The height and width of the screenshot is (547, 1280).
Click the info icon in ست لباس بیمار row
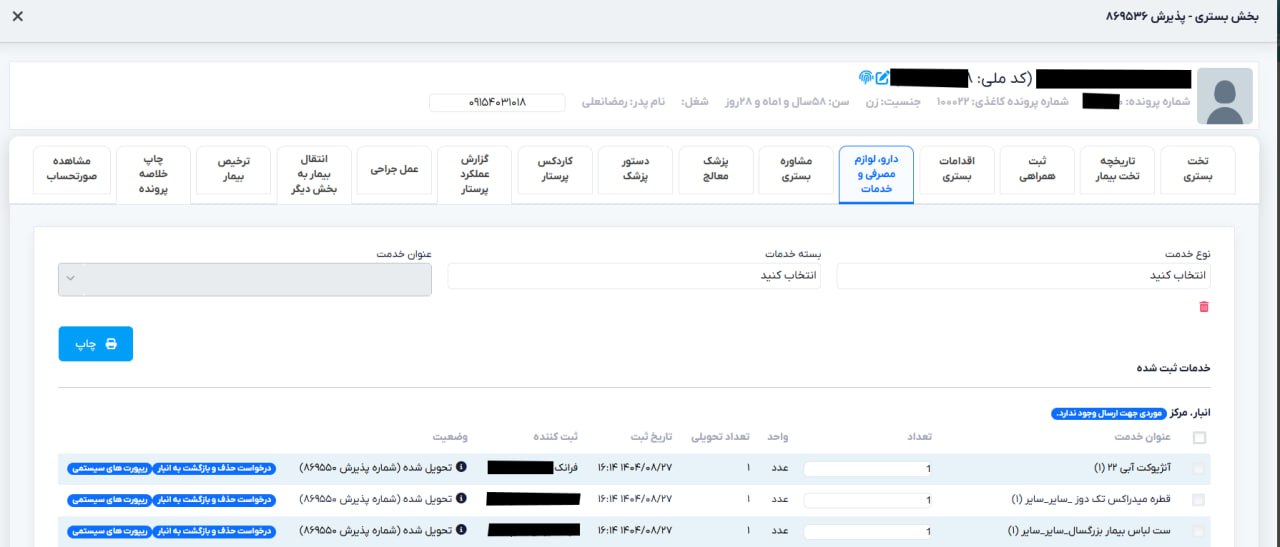(461, 529)
